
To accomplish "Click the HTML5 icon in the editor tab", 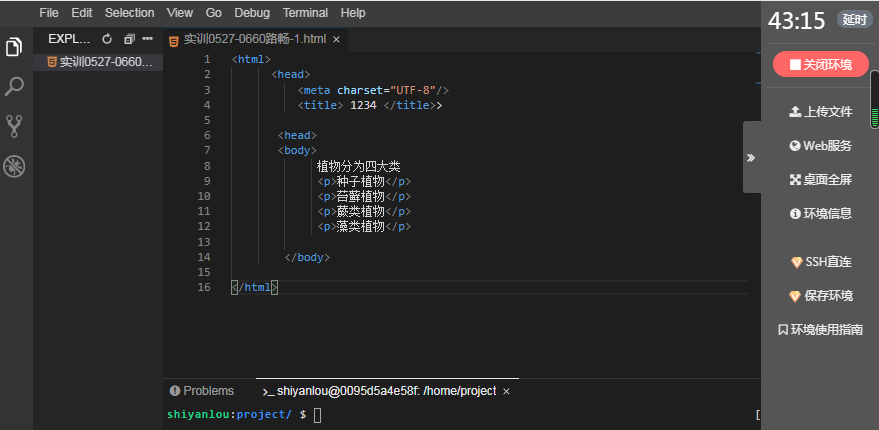I will (174, 40).
